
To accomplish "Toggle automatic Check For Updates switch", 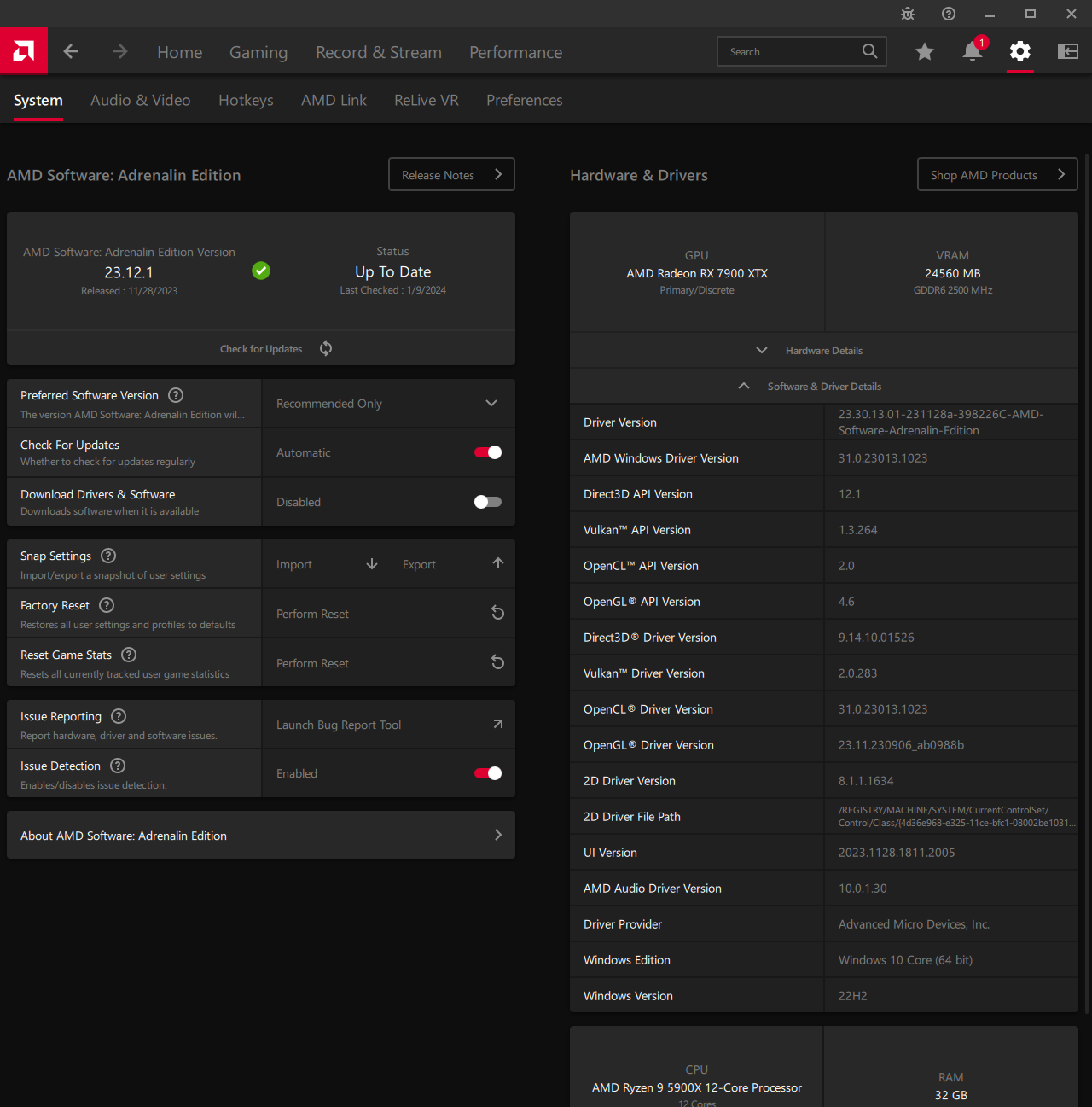I will click(488, 452).
